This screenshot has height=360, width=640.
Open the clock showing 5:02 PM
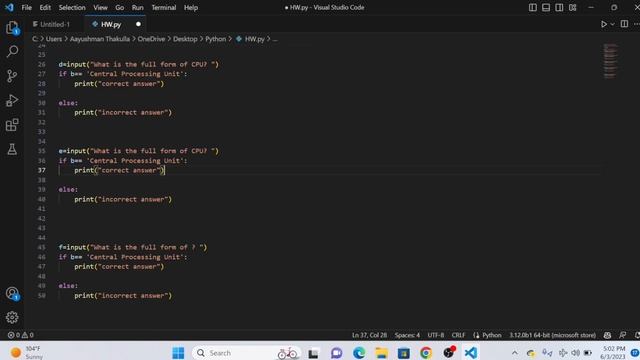(x=614, y=353)
